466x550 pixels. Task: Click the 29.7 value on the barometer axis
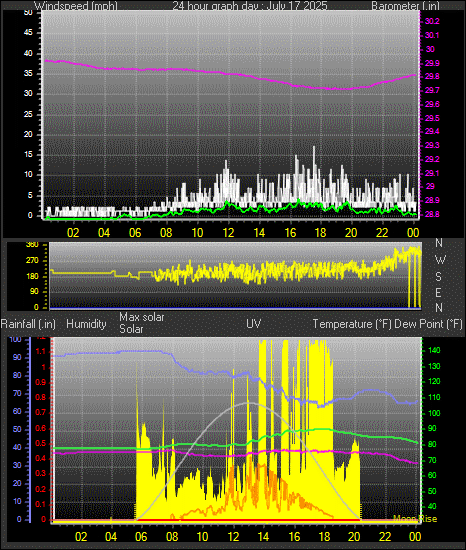click(x=432, y=90)
